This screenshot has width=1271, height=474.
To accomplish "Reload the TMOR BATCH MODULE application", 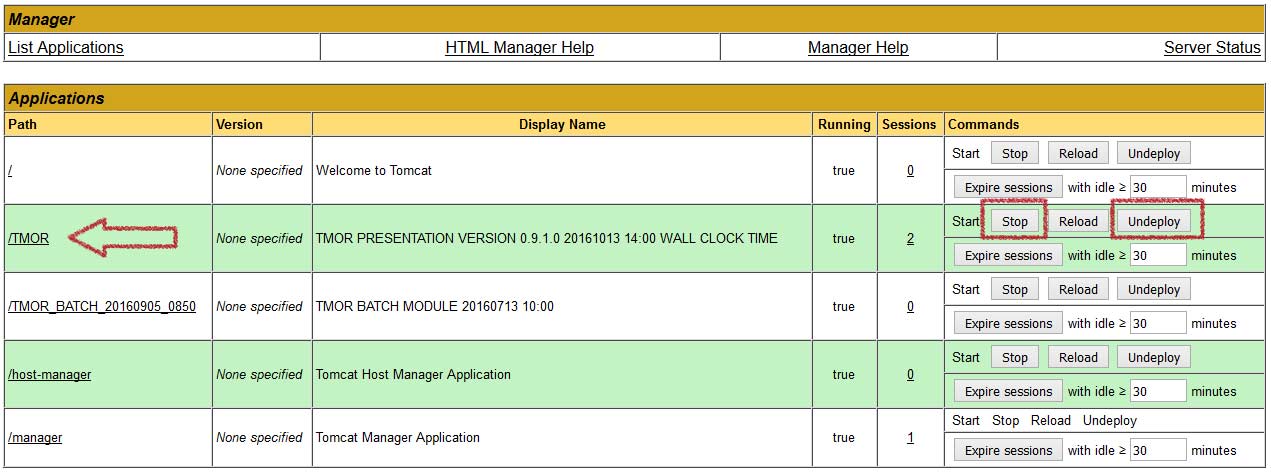I will (x=1078, y=289).
